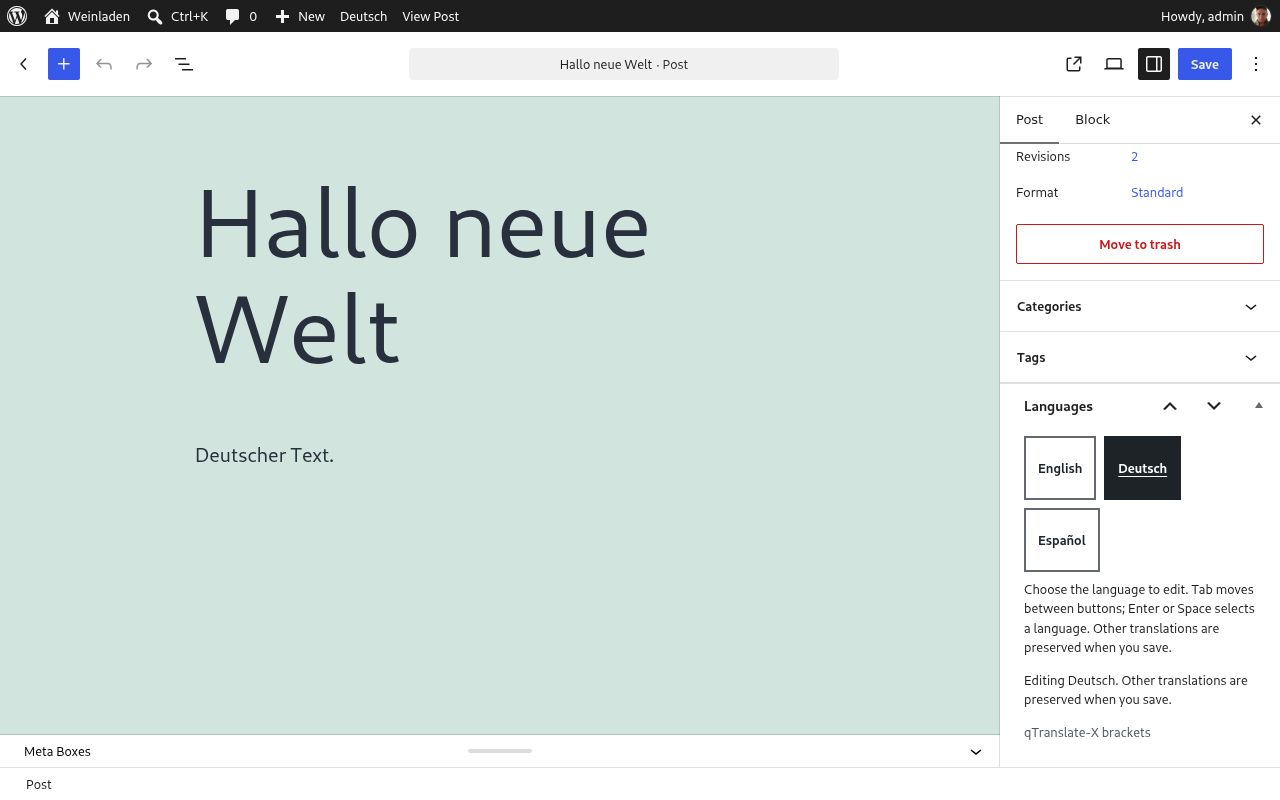Expand the Tags panel
Viewport: 1280px width, 800px height.
[1140, 358]
